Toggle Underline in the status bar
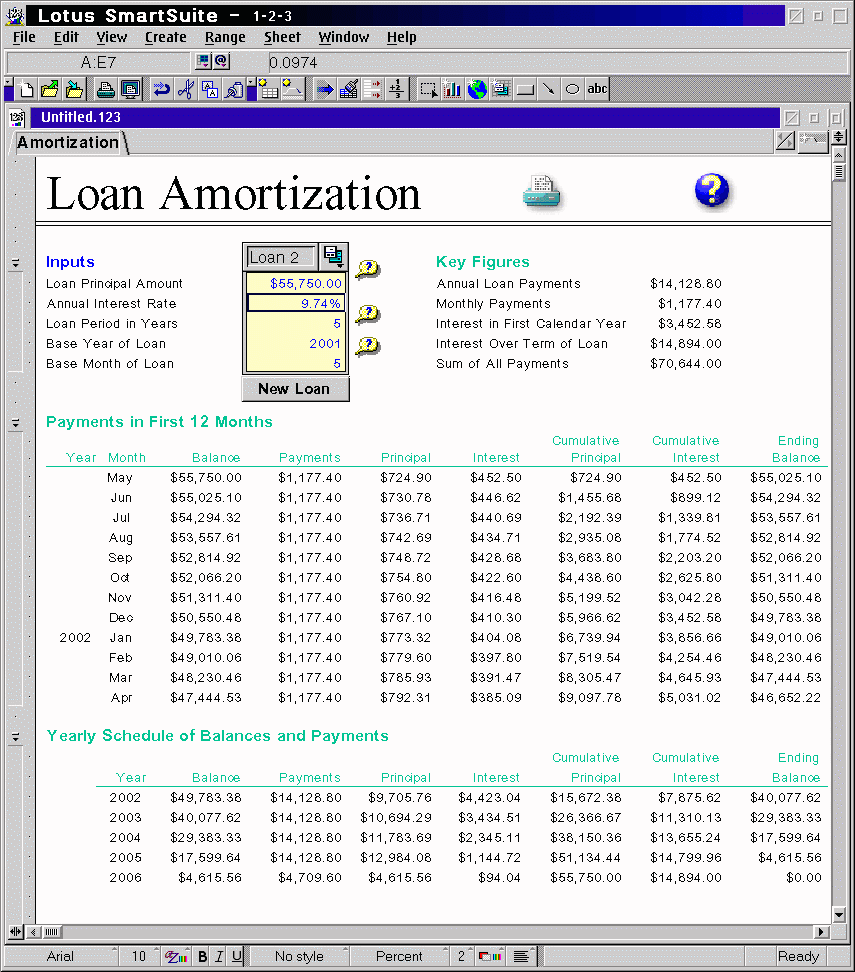 click(237, 957)
